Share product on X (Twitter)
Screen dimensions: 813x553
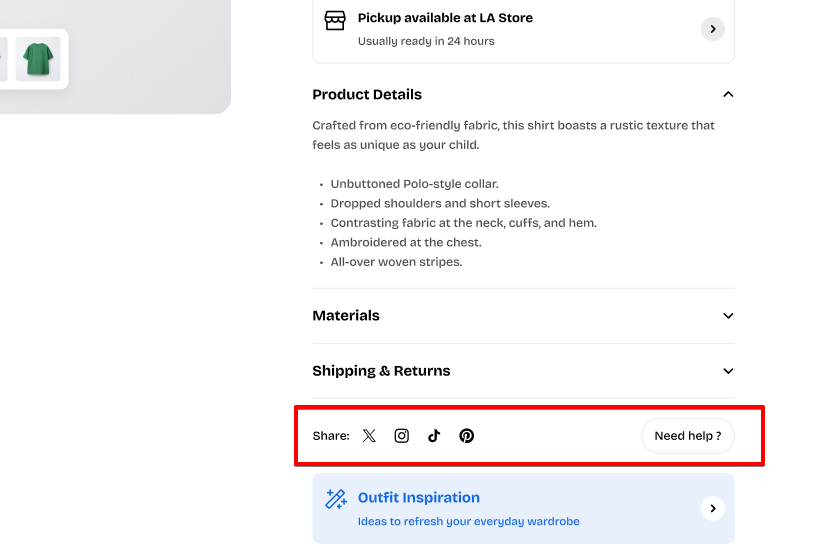(x=369, y=436)
